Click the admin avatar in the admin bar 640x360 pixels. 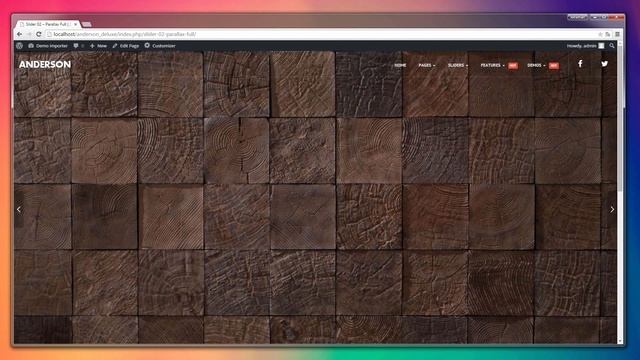tap(601, 46)
